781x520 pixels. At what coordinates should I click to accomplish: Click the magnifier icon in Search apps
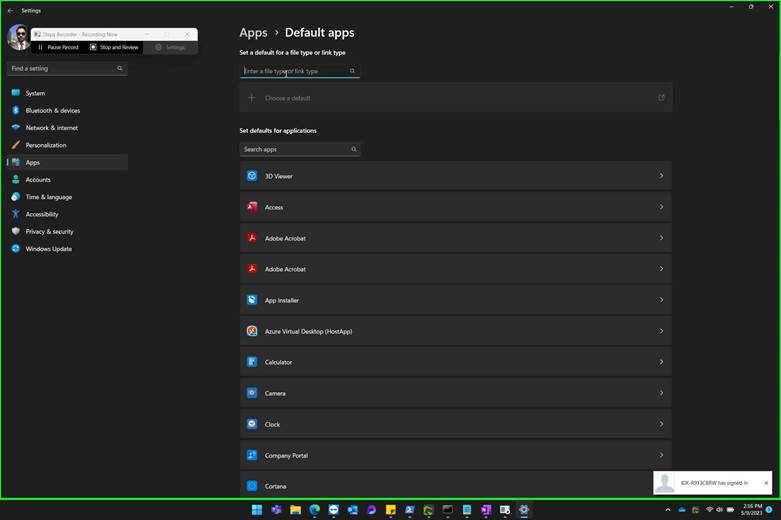[354, 149]
